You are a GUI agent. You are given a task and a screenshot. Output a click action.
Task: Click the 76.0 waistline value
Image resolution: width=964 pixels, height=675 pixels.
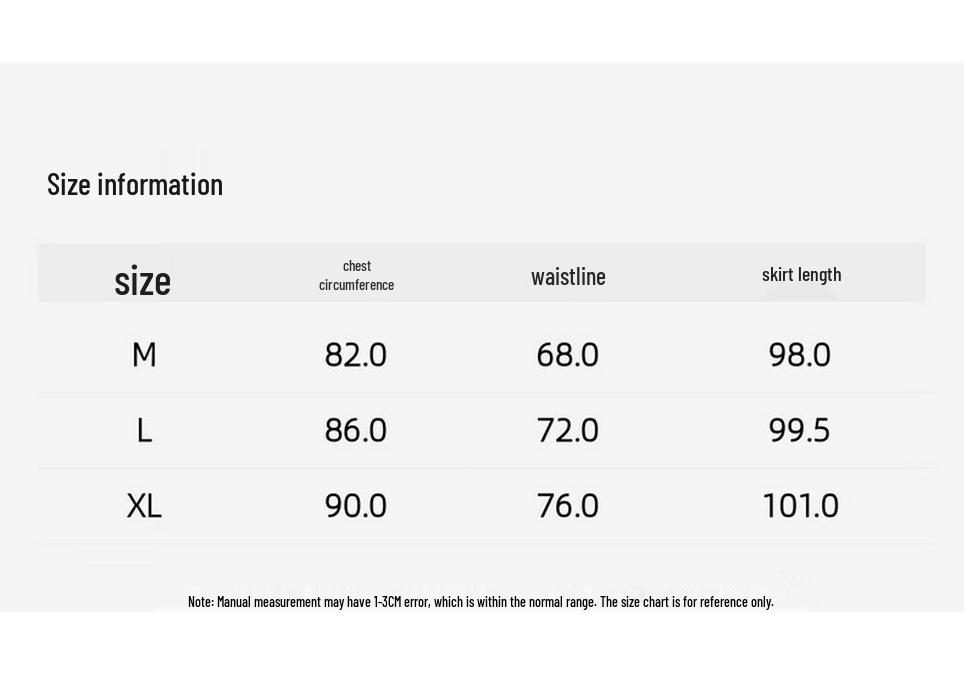tap(567, 505)
